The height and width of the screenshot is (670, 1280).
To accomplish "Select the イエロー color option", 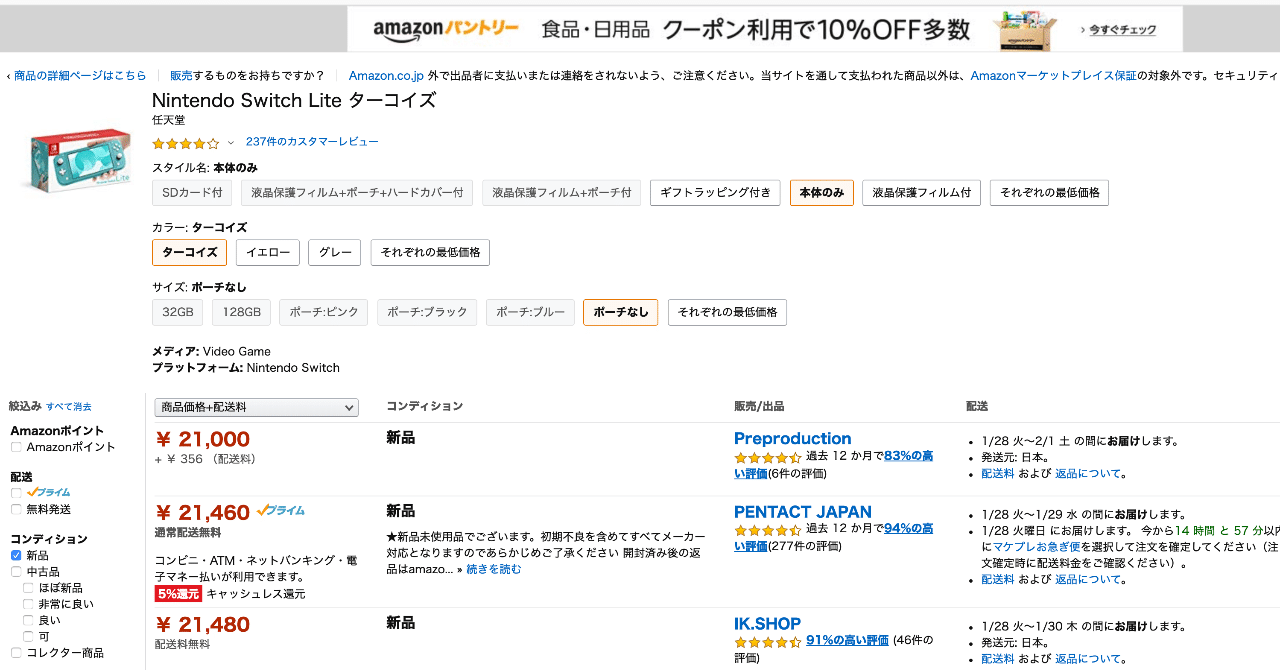I will coord(267,252).
